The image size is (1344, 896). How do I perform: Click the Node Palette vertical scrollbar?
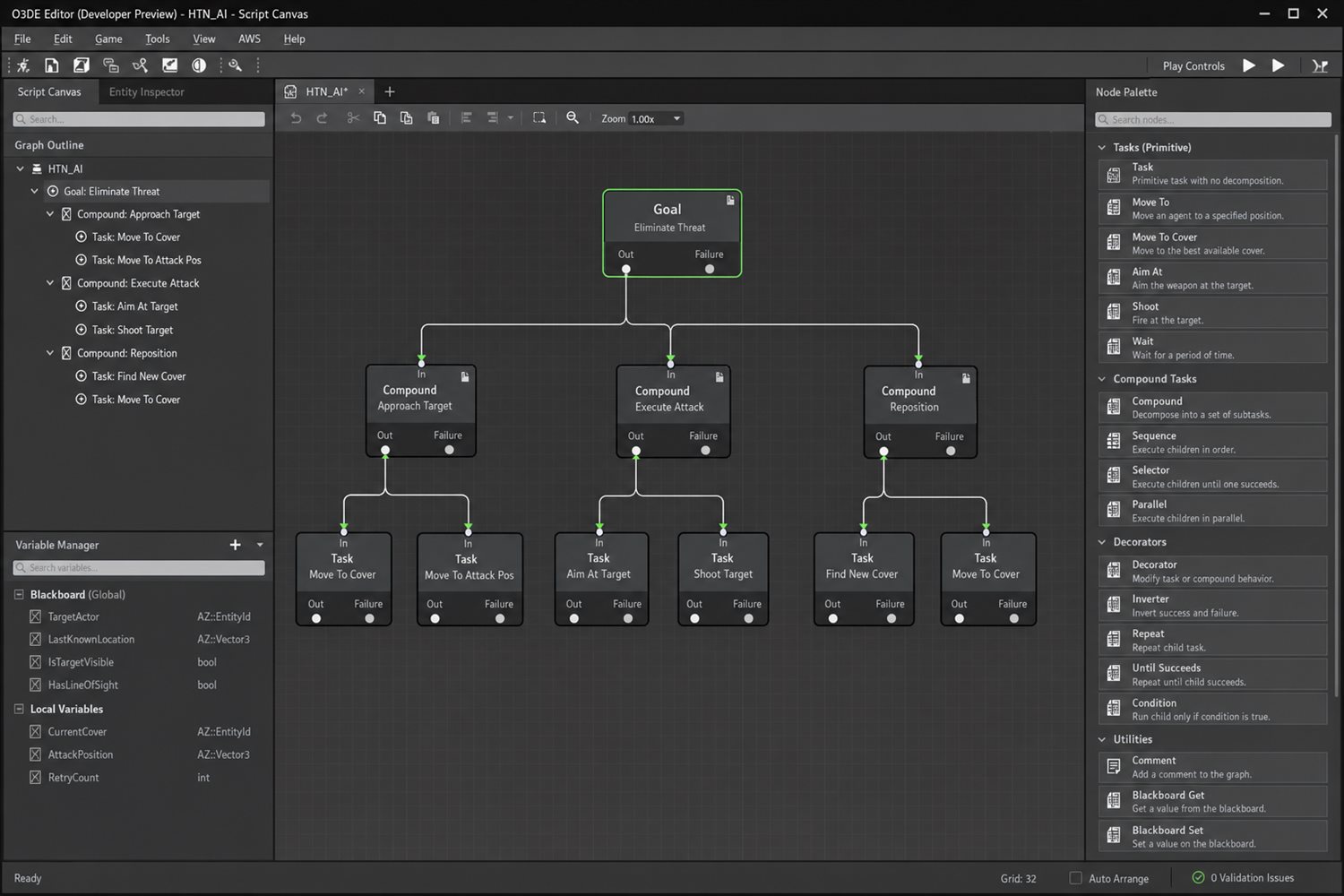click(1336, 417)
